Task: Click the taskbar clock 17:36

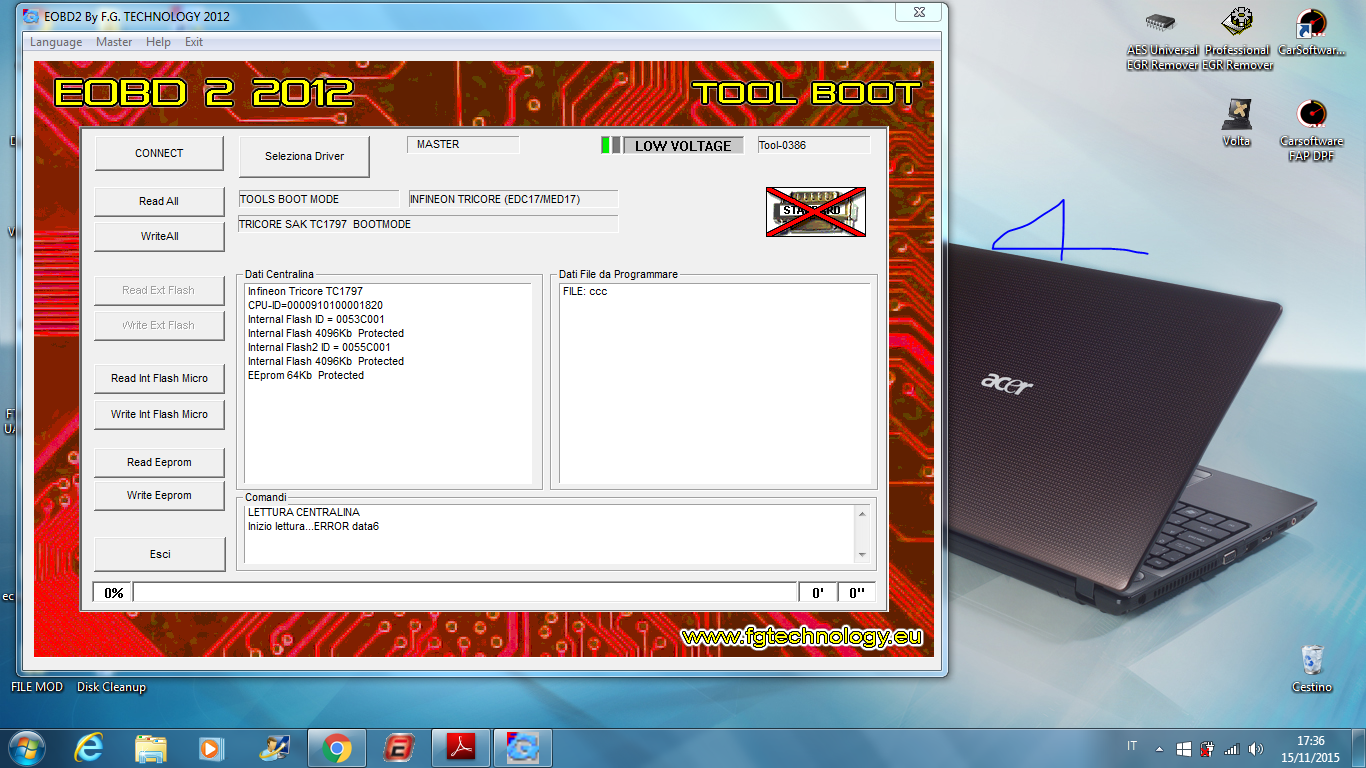Action: [1310, 741]
